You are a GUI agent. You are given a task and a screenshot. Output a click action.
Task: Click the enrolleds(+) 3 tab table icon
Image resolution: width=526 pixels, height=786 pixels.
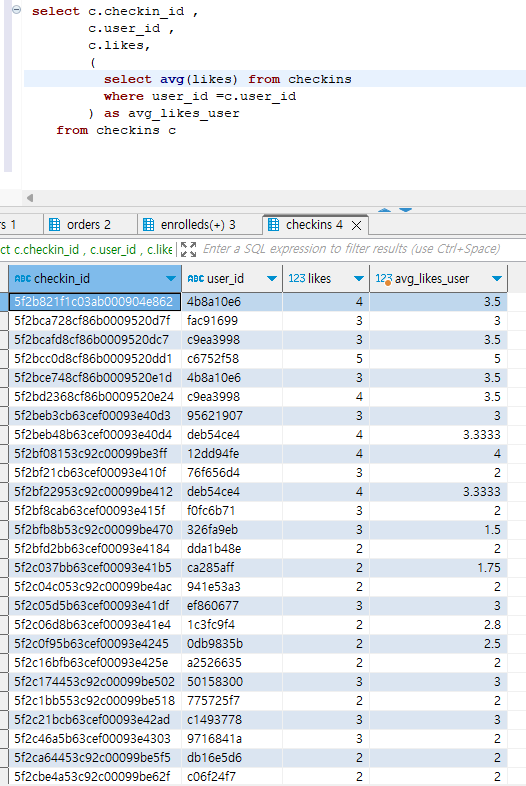click(148, 225)
